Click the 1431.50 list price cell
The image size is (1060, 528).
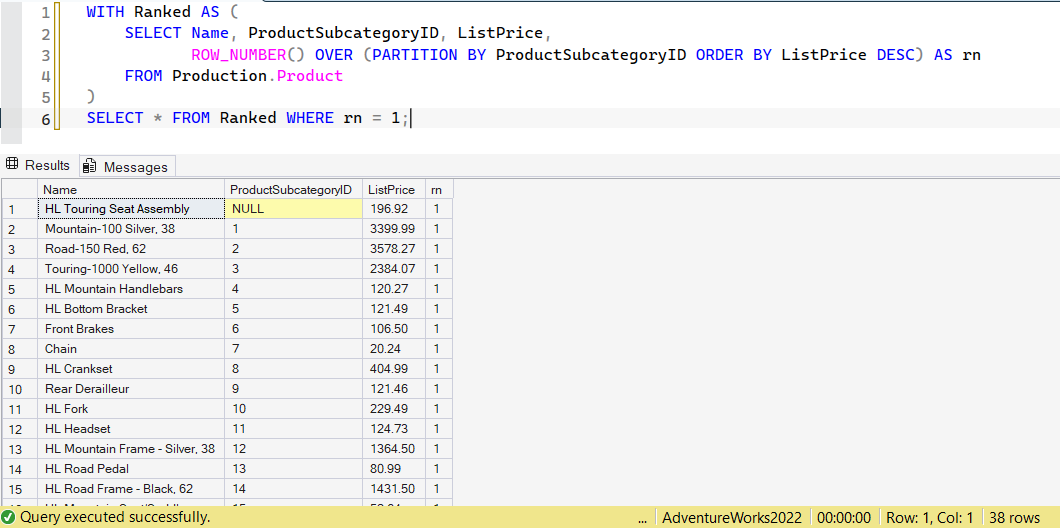(393, 488)
